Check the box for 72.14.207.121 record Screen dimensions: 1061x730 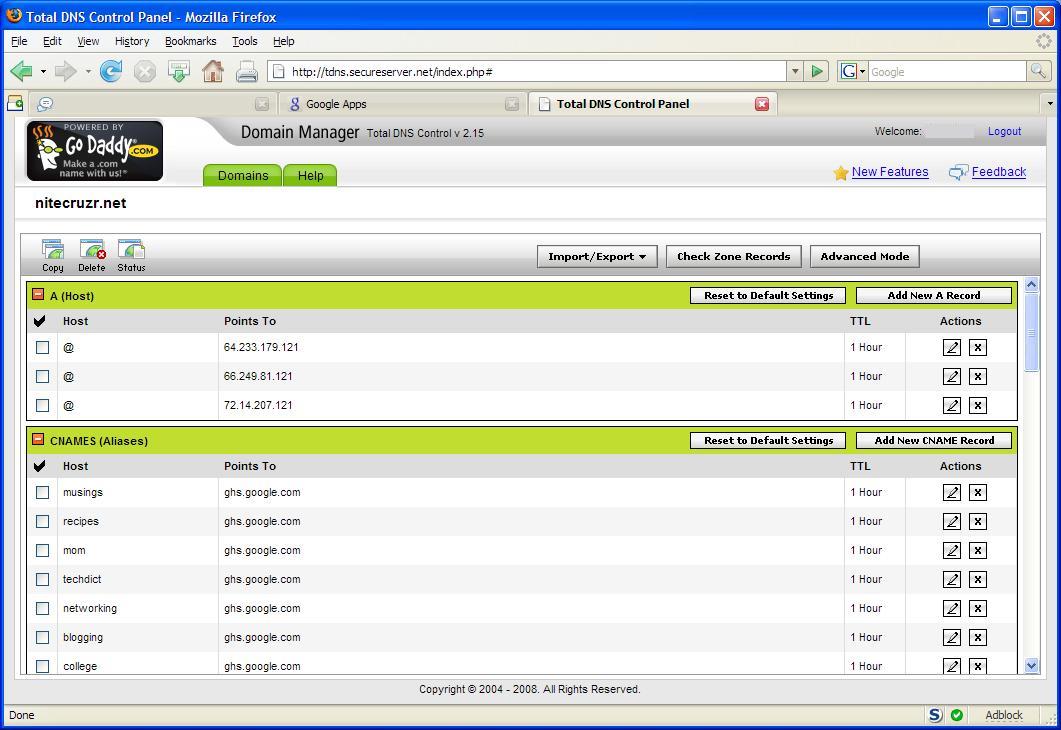pos(43,406)
